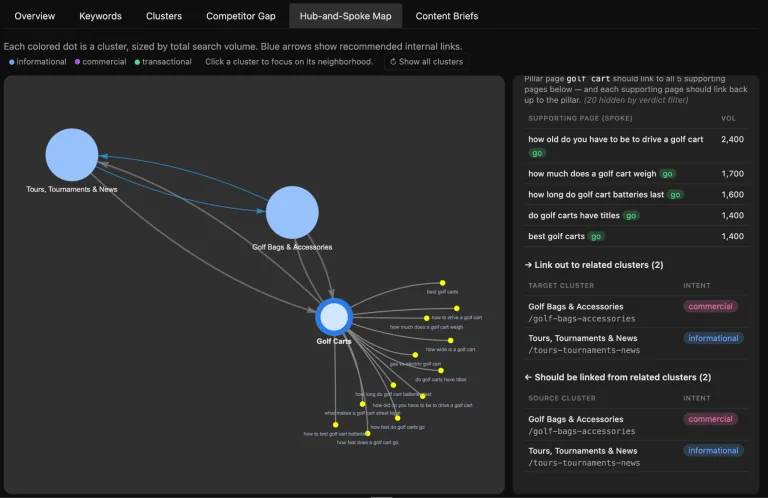The height and width of the screenshot is (498, 768).
Task: Click the 1,600 volume value
Action: coord(732,194)
